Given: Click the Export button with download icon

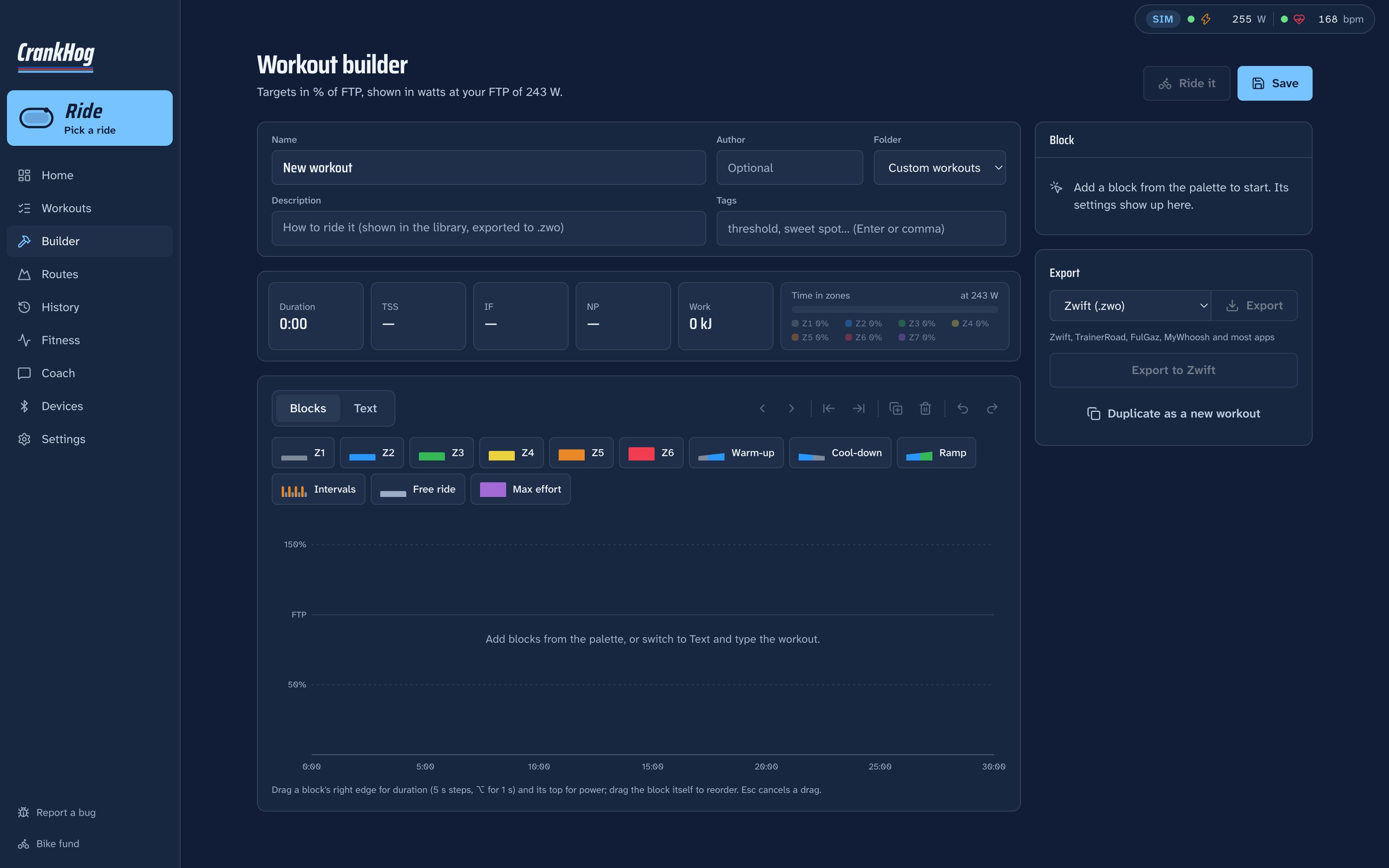Looking at the screenshot, I should [1254, 306].
